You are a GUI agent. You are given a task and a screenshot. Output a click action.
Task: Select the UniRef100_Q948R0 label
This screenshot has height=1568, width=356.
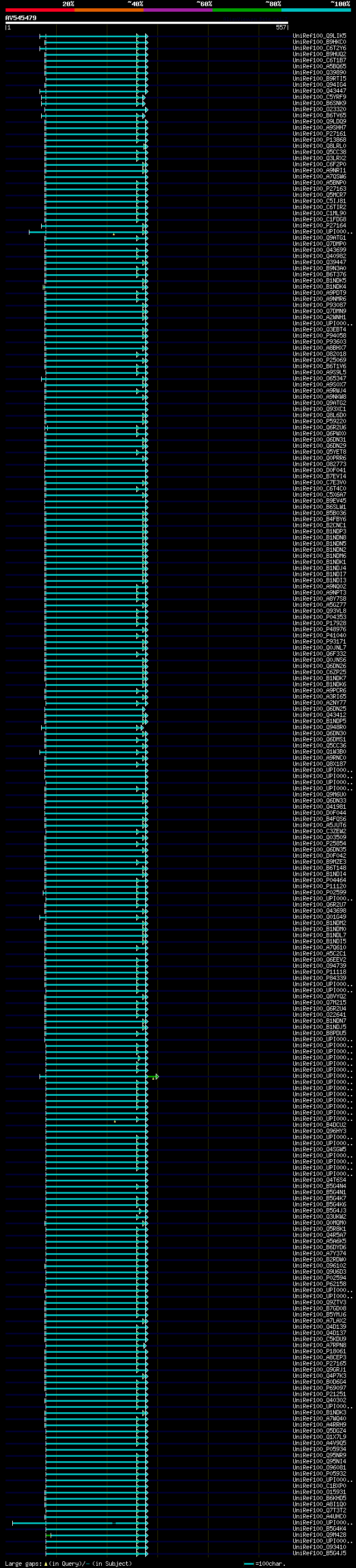tap(319, 728)
